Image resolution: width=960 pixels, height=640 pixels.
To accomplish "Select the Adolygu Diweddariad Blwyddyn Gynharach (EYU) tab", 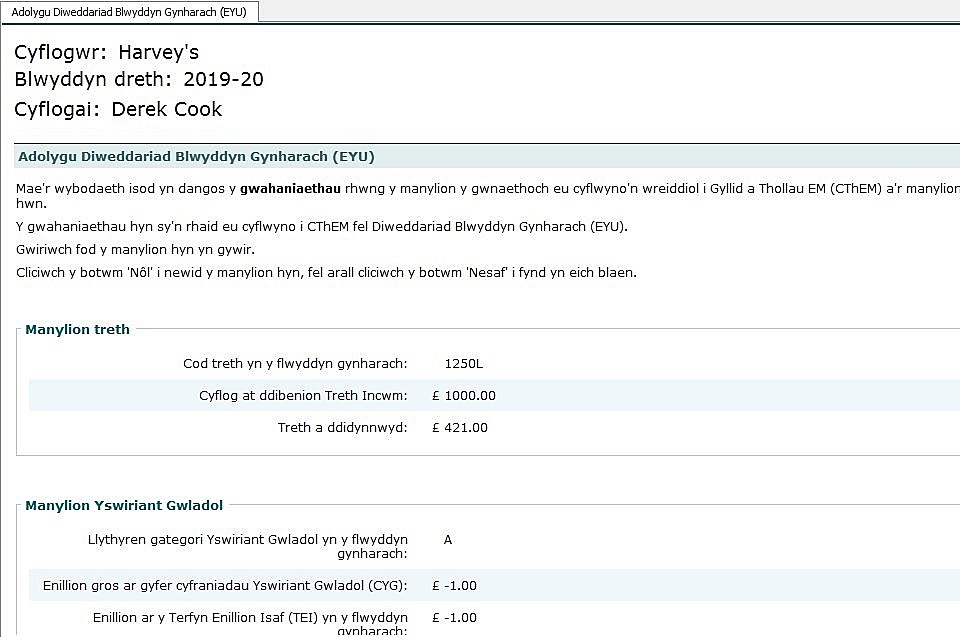I will (130, 11).
